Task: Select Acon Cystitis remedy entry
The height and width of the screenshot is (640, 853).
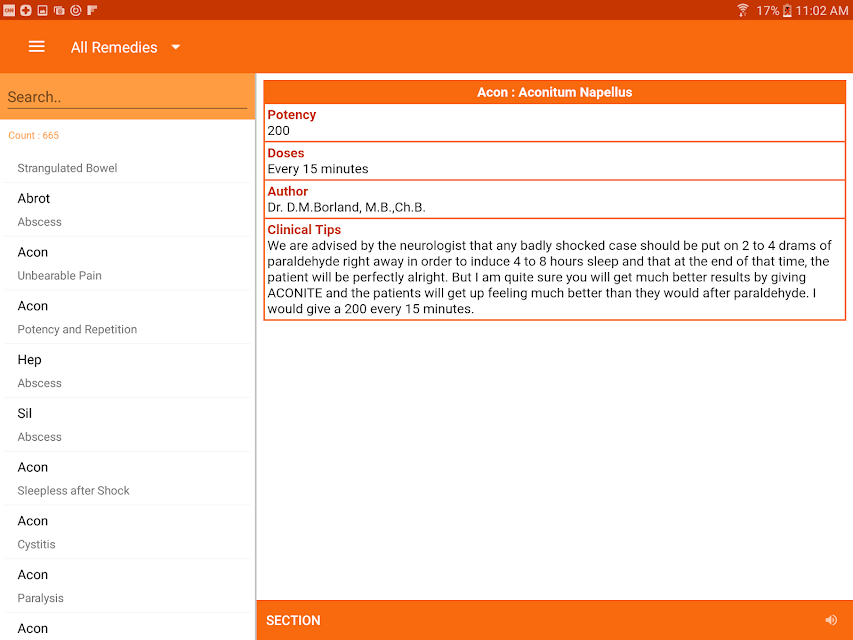Action: [x=127, y=532]
